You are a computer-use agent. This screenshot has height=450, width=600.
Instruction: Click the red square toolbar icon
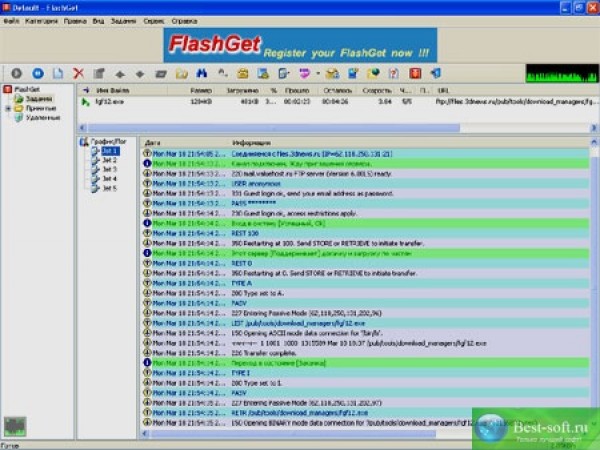(x=415, y=73)
